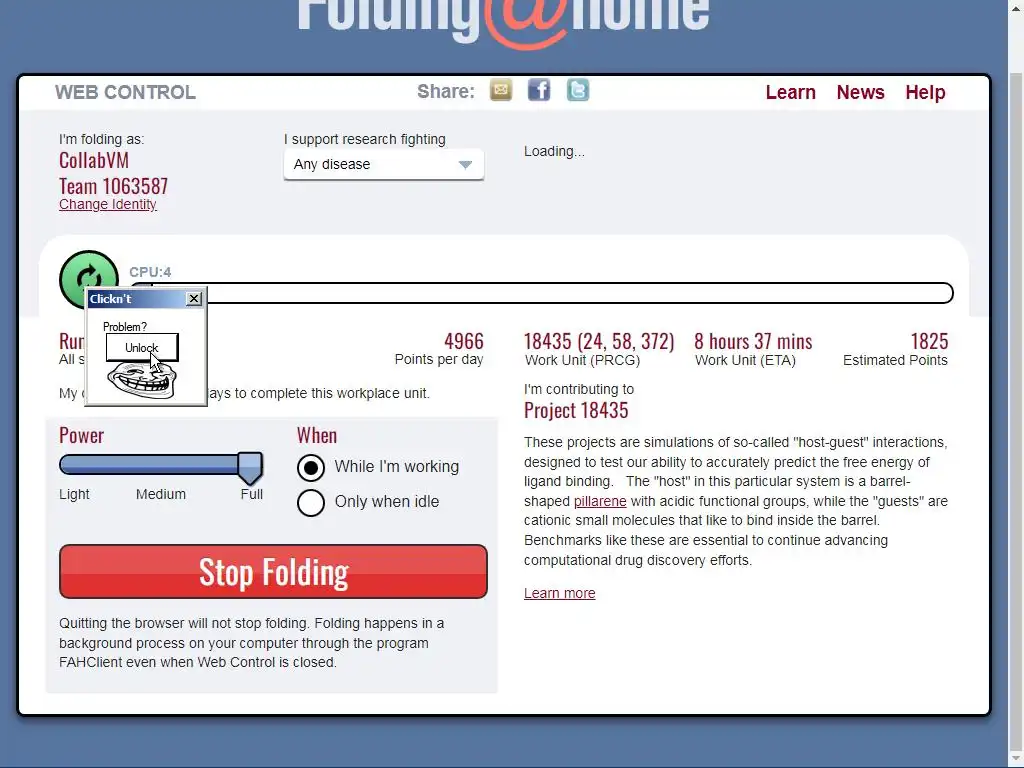Click the Unlock button in the popup

click(x=142, y=347)
